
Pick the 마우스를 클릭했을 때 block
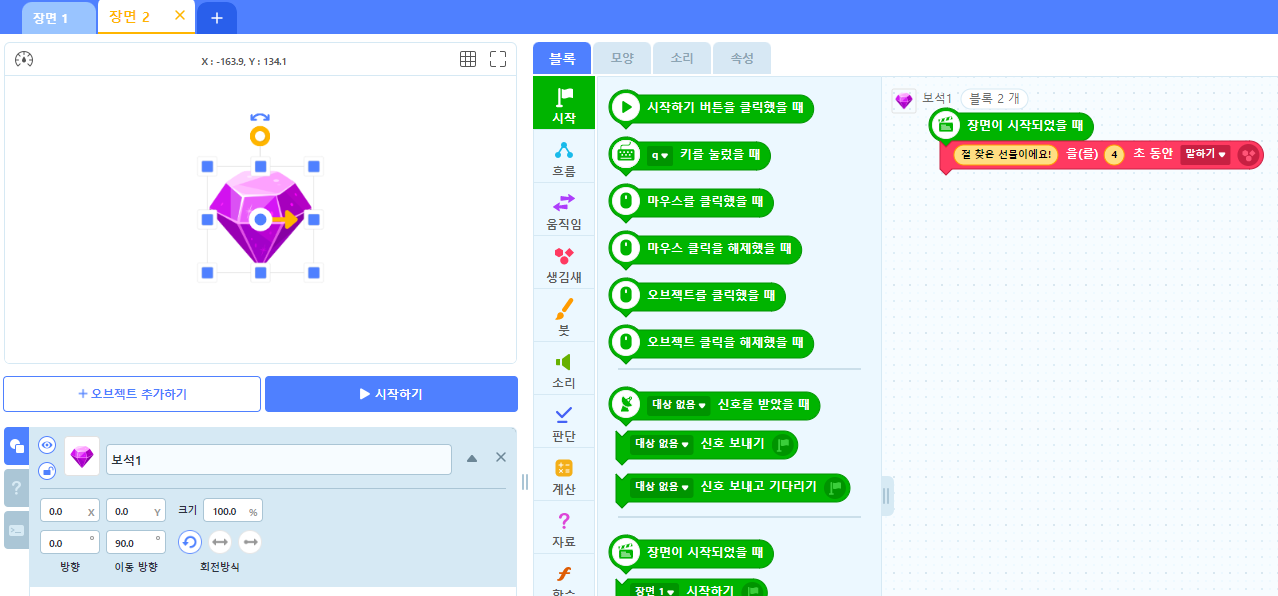(691, 201)
